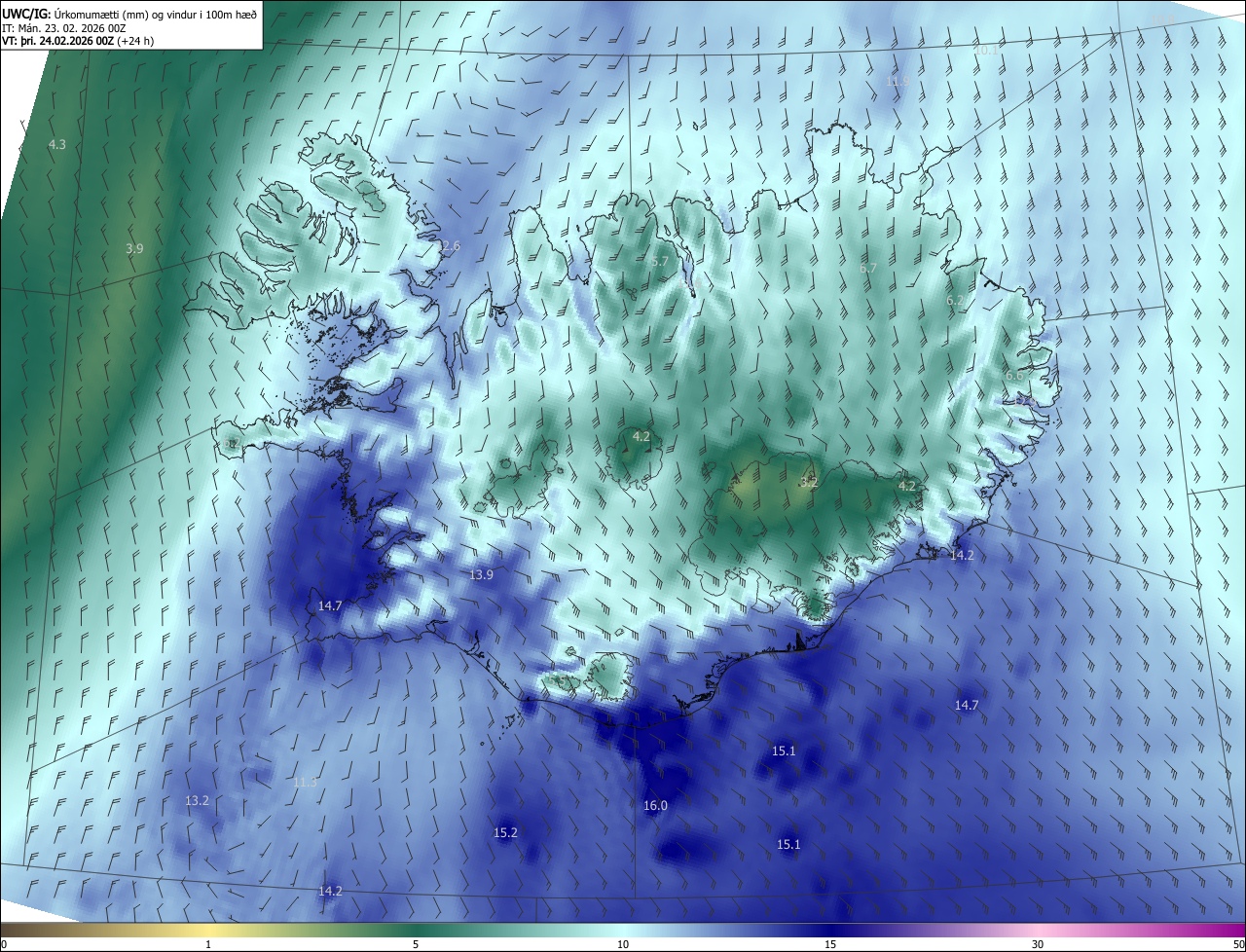Image resolution: width=1246 pixels, height=952 pixels.
Task: Click the 11.9 value label
Action: tap(898, 82)
